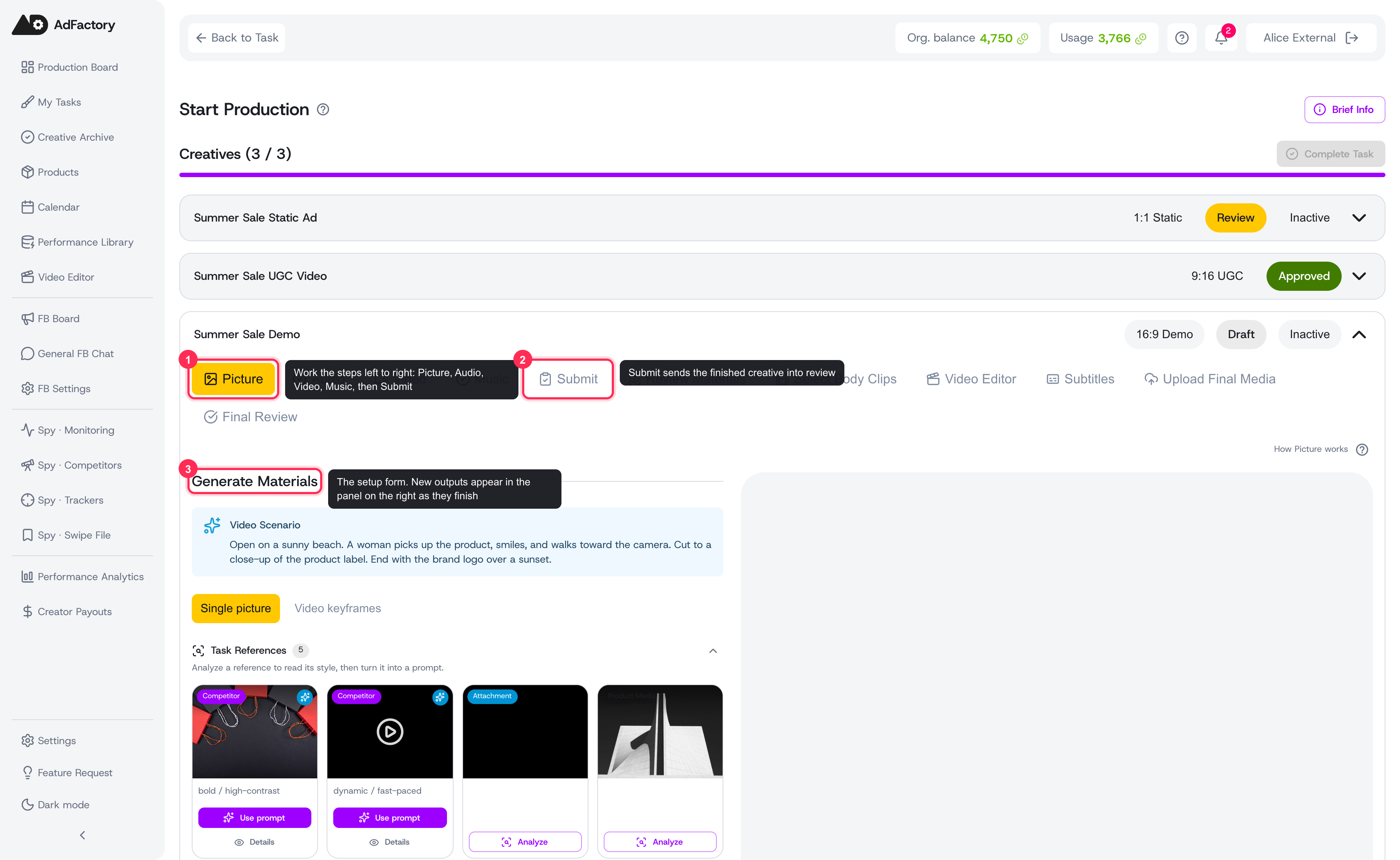This screenshot has width=1400, height=860.
Task: Open Creator Payouts
Action: click(x=67, y=612)
